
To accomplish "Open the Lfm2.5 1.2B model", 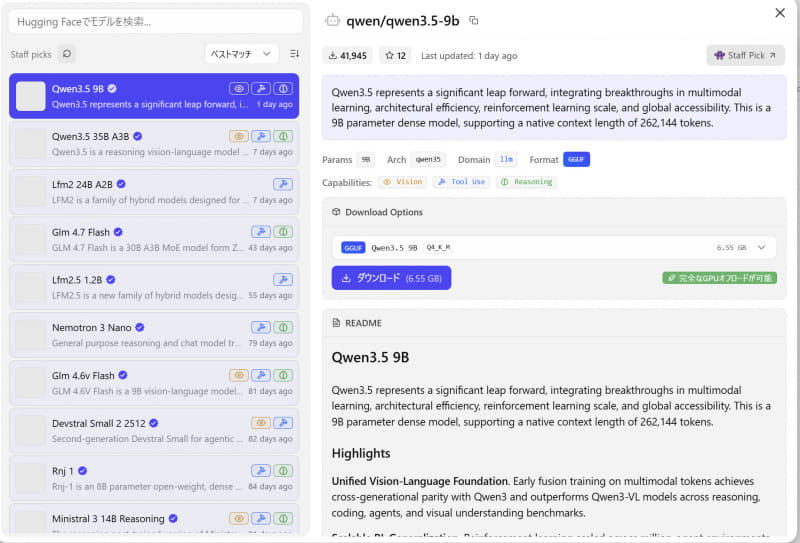I will [x=154, y=287].
